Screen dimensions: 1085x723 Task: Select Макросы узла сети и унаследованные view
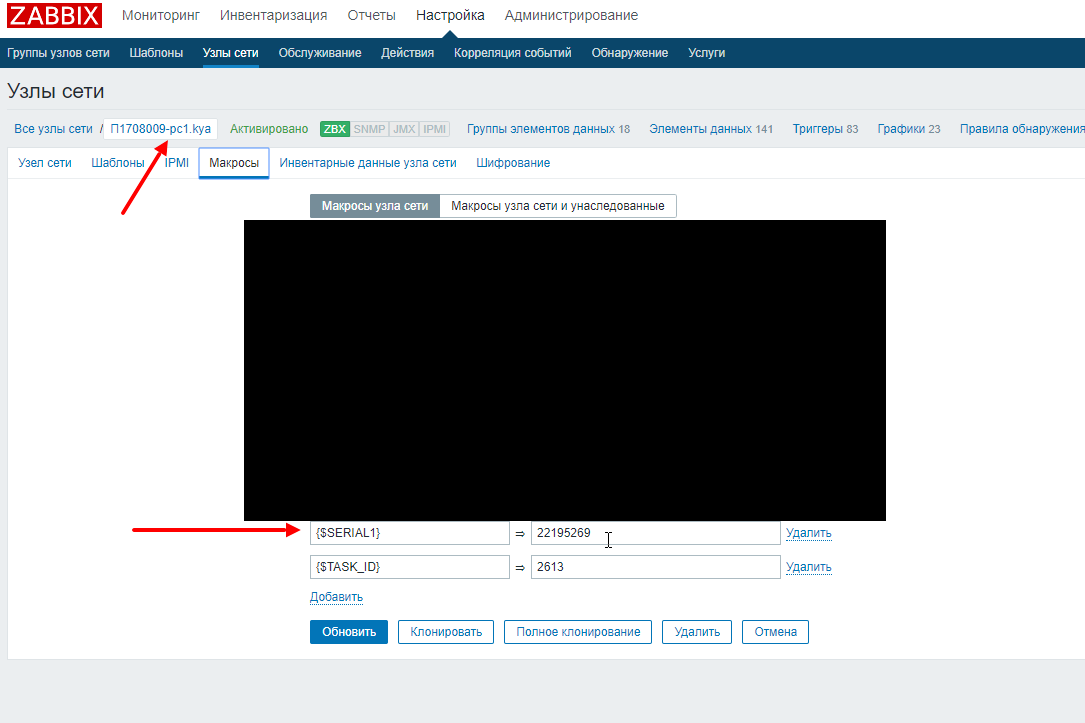(x=558, y=205)
